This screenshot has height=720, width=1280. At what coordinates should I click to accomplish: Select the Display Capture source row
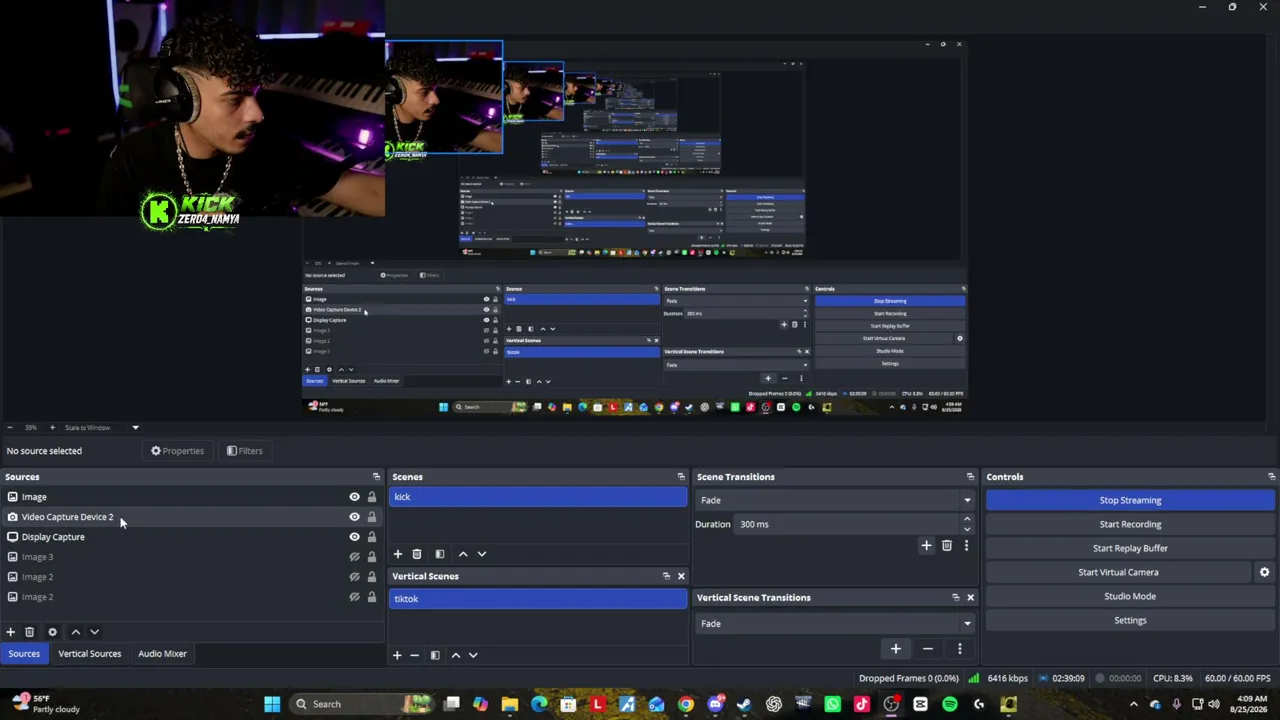coord(191,537)
